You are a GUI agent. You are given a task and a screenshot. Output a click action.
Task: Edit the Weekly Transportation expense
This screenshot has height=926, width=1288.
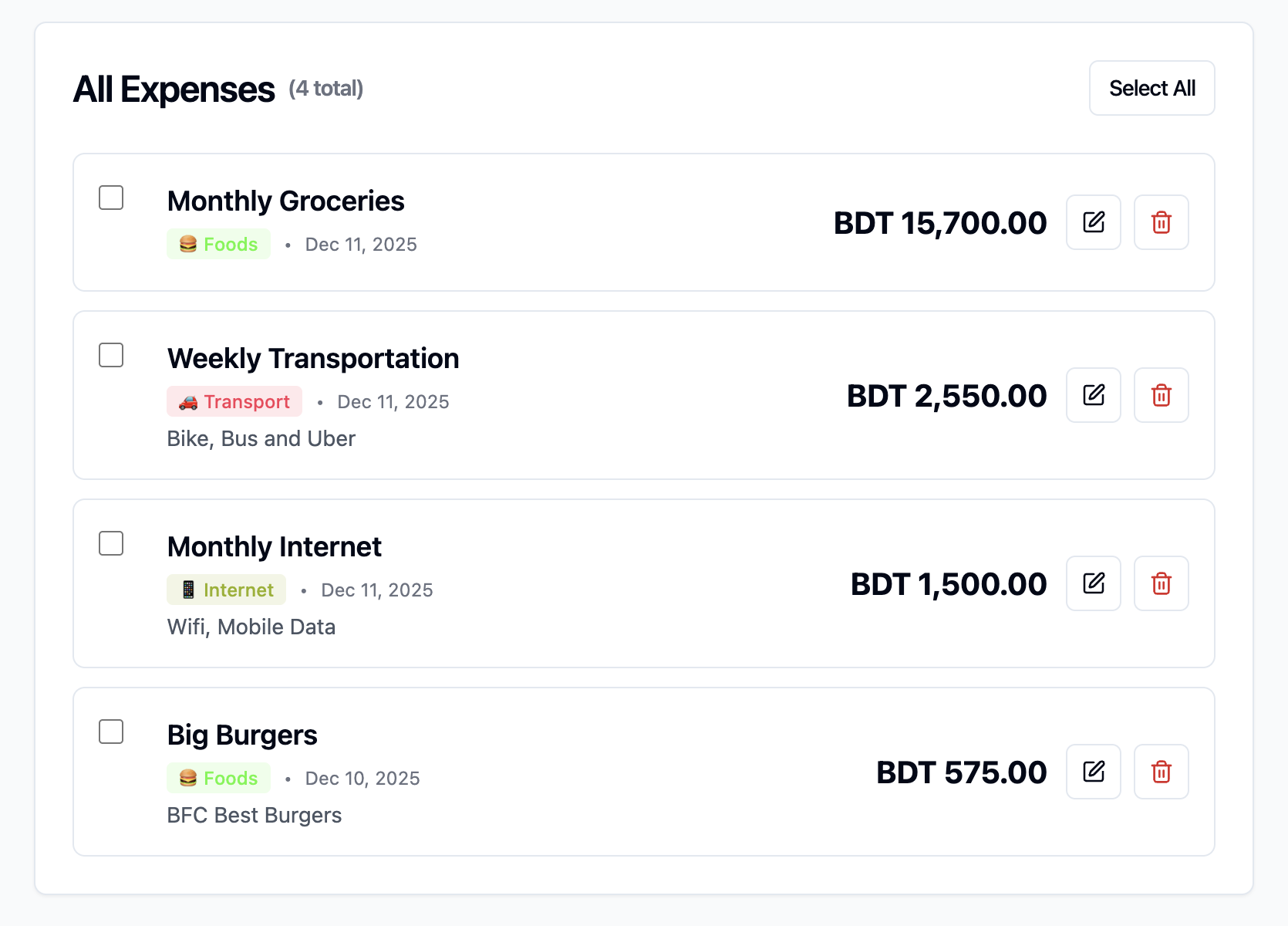(x=1093, y=395)
